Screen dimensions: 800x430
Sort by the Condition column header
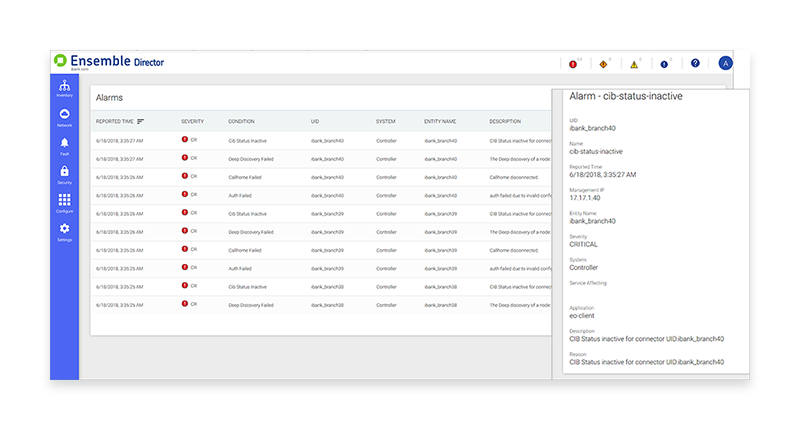coord(241,121)
